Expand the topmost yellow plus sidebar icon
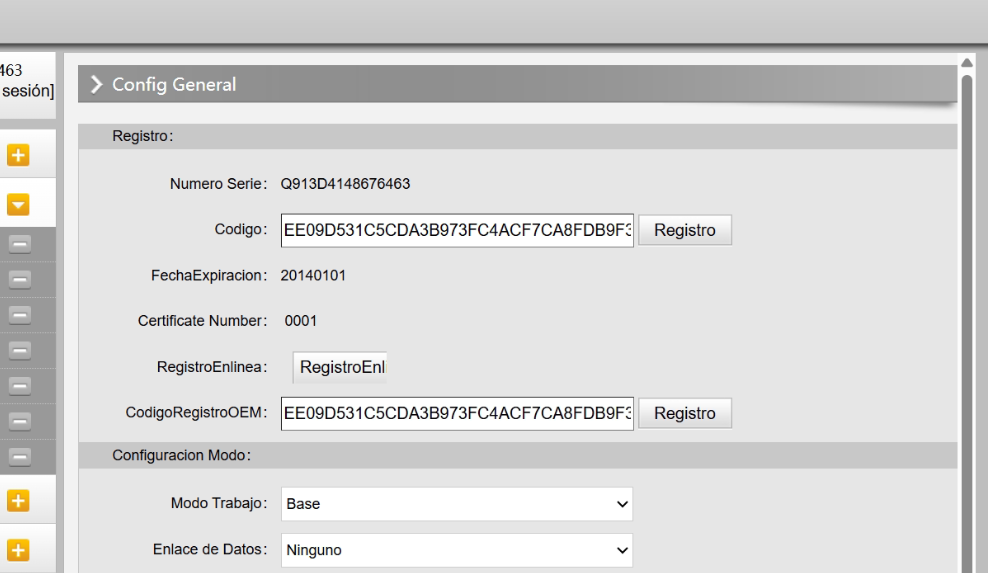Image resolution: width=988 pixels, height=573 pixels. 18,155
